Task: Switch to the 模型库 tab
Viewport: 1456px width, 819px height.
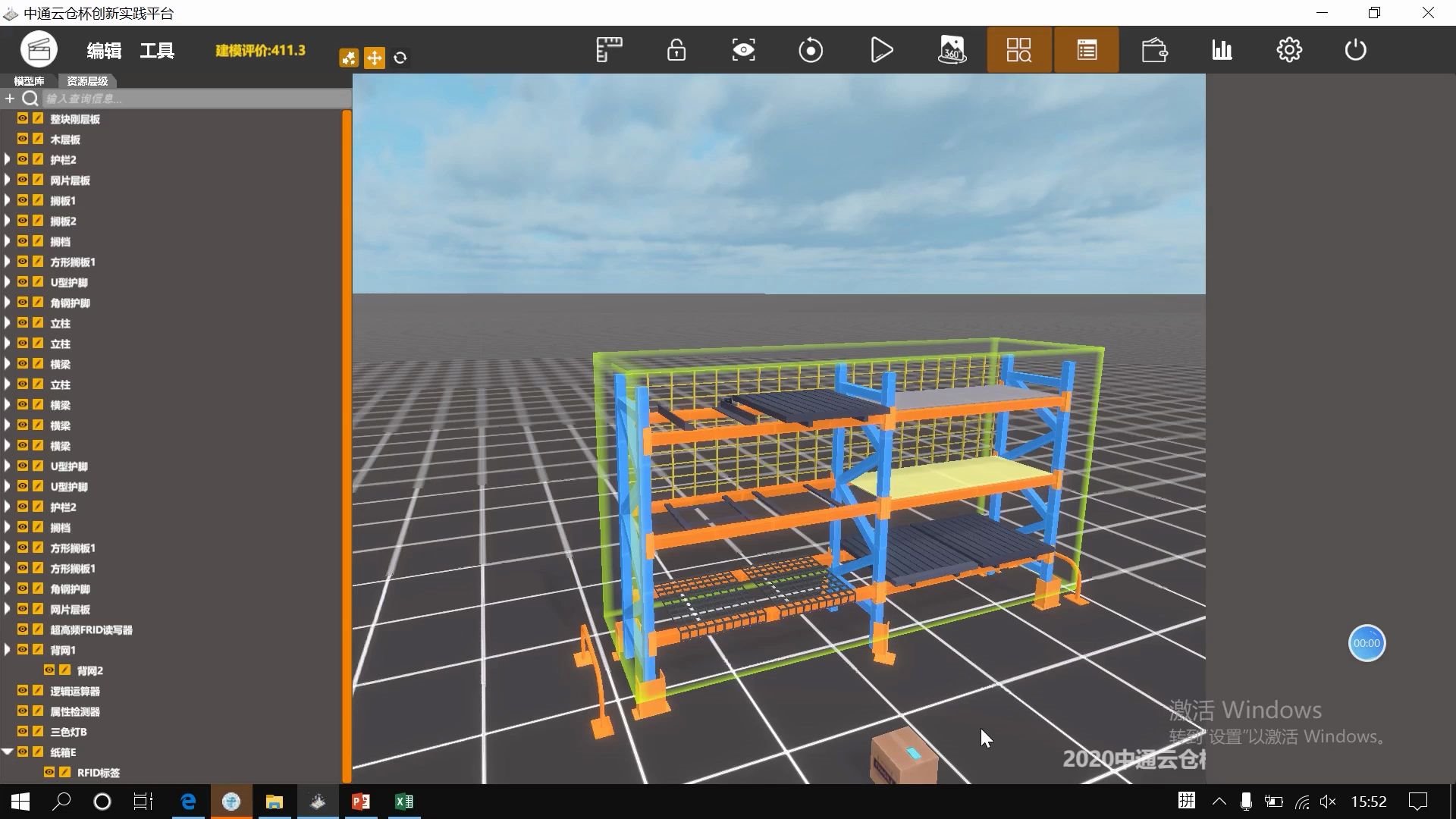Action: click(x=29, y=80)
